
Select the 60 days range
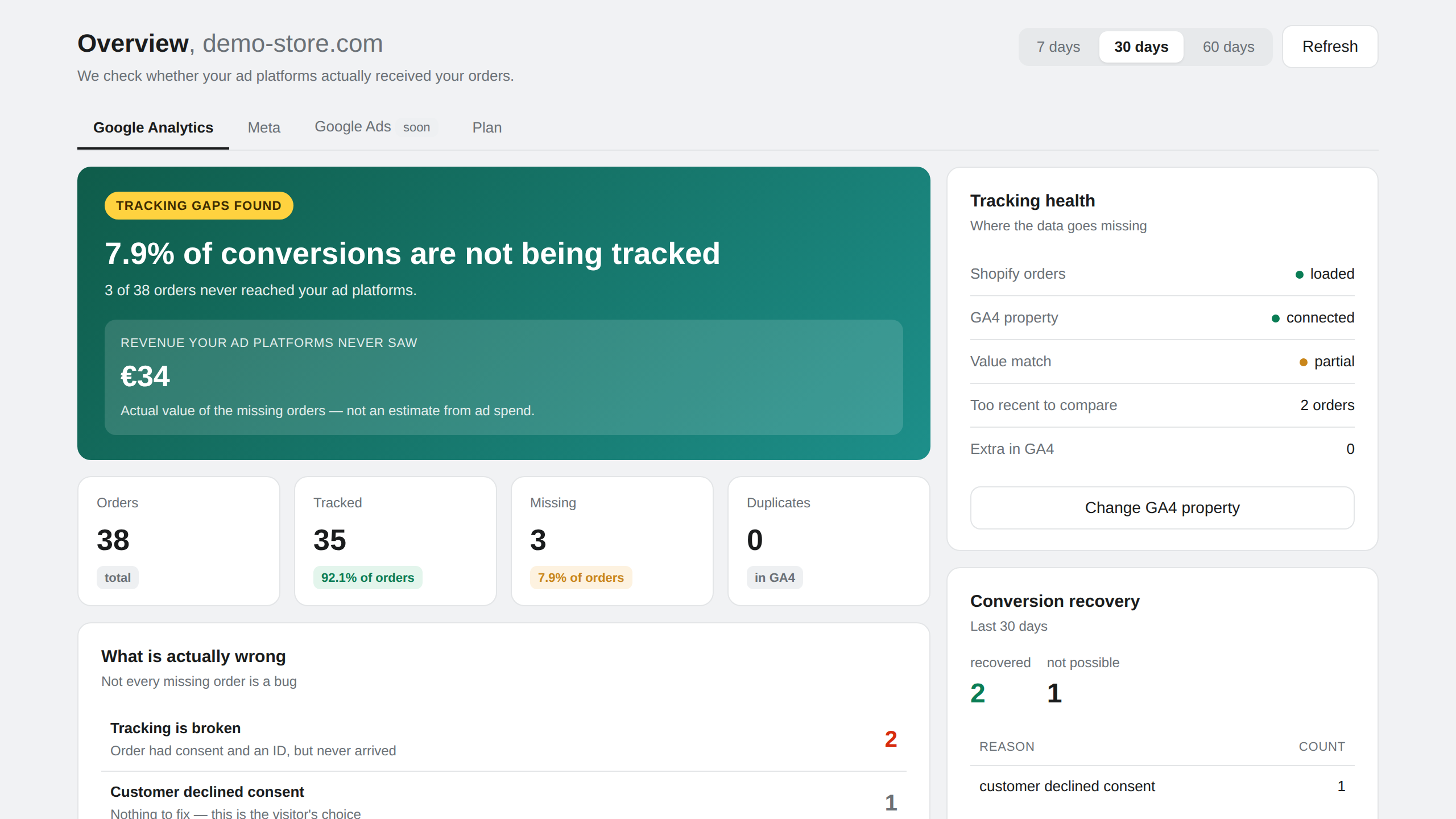pyautogui.click(x=1228, y=47)
